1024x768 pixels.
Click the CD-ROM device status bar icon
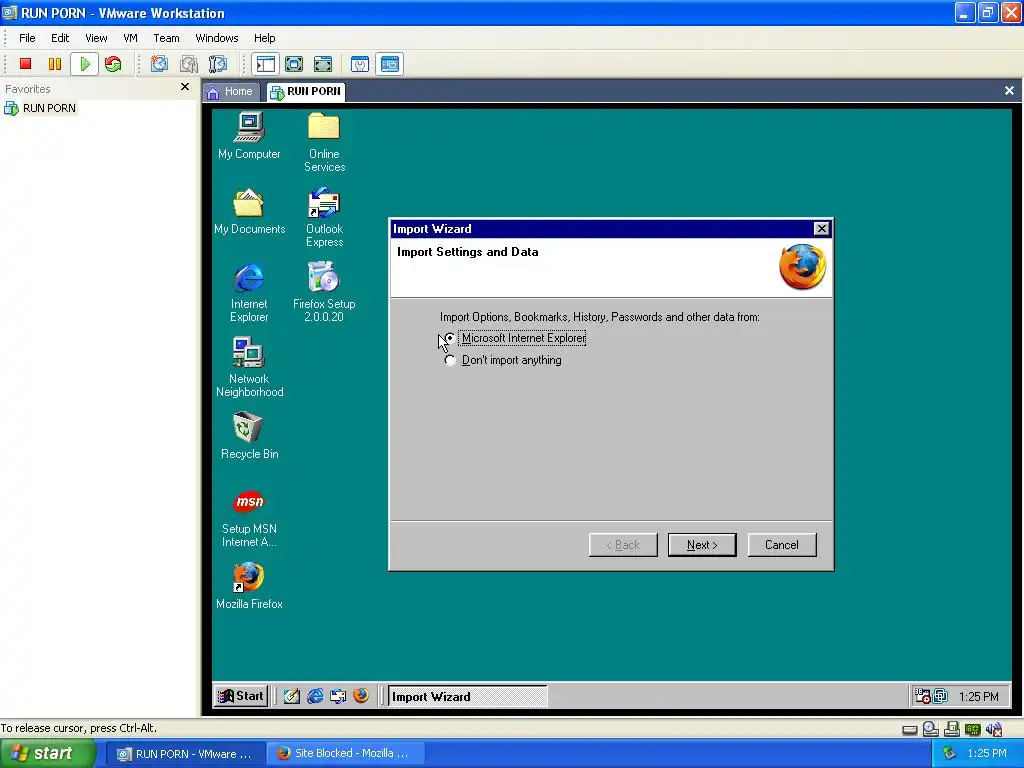931,729
